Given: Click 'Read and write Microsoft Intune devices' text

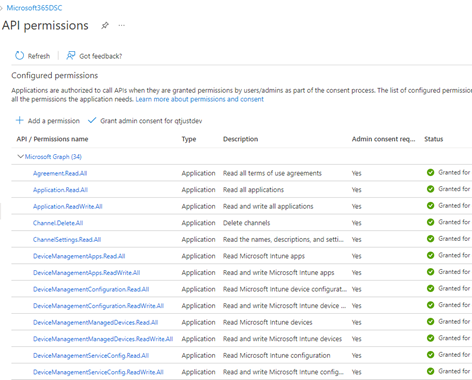Looking at the screenshot, I should tap(282, 339).
